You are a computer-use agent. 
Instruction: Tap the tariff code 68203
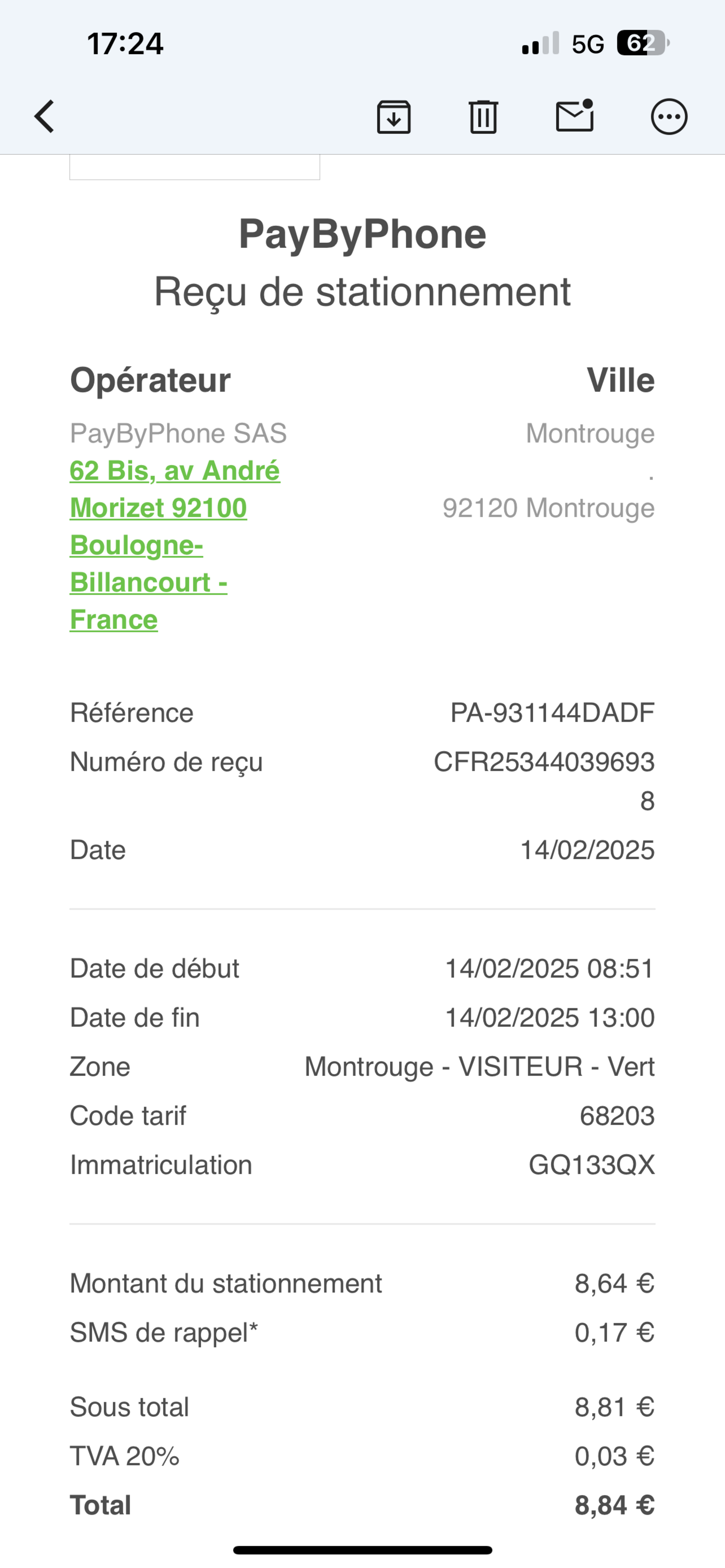click(617, 1116)
